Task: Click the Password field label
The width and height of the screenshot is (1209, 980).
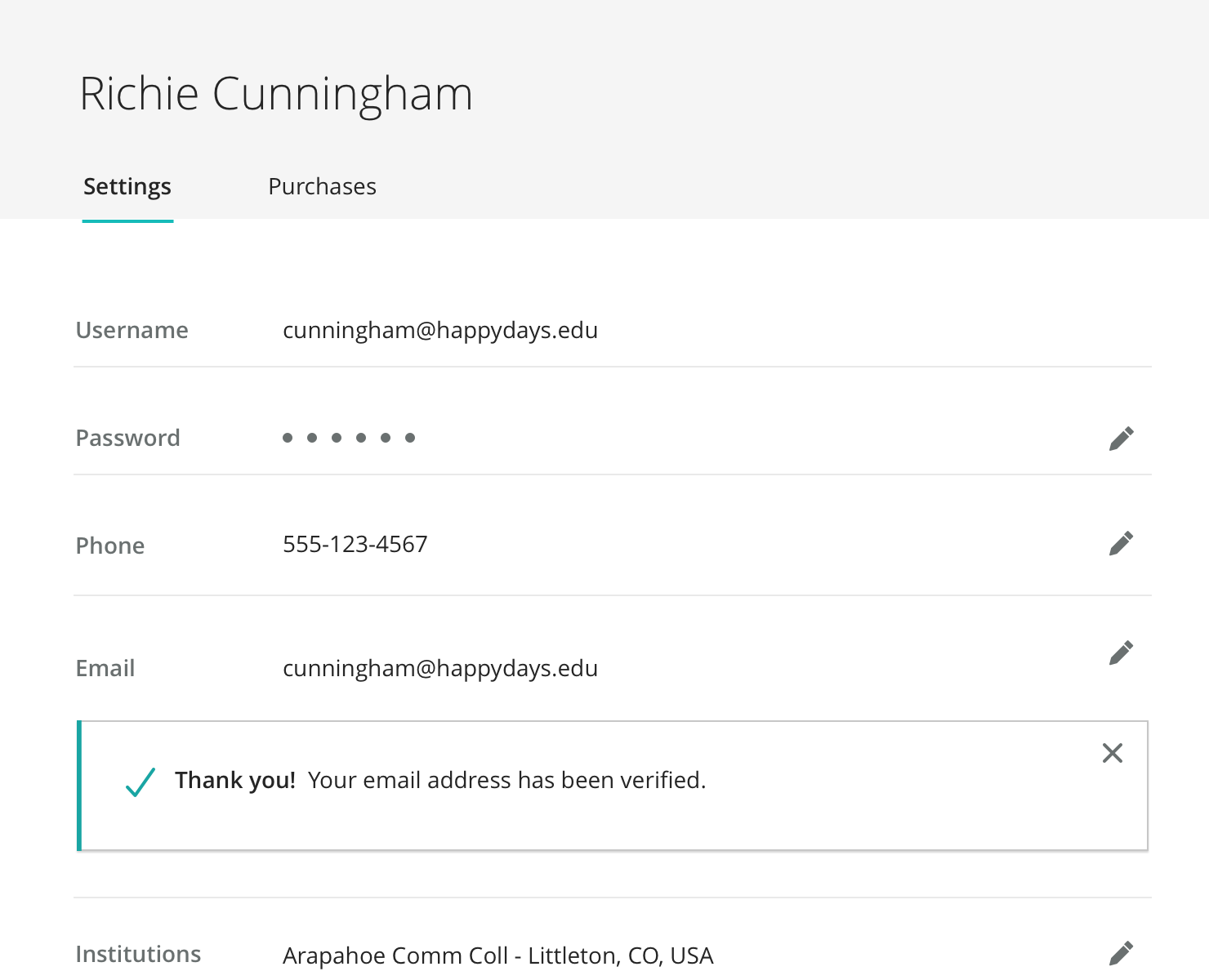Action: click(x=127, y=439)
